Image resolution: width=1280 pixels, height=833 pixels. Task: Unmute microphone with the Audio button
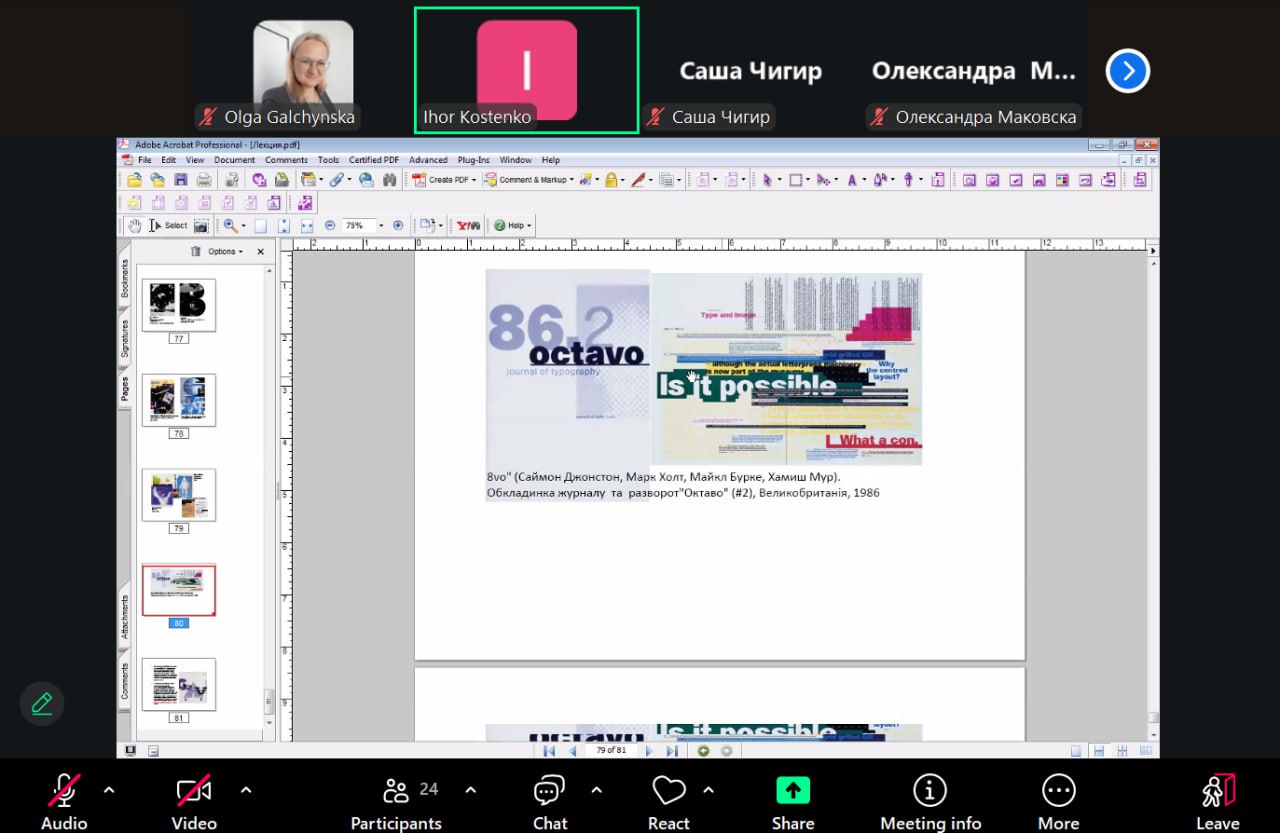point(64,801)
